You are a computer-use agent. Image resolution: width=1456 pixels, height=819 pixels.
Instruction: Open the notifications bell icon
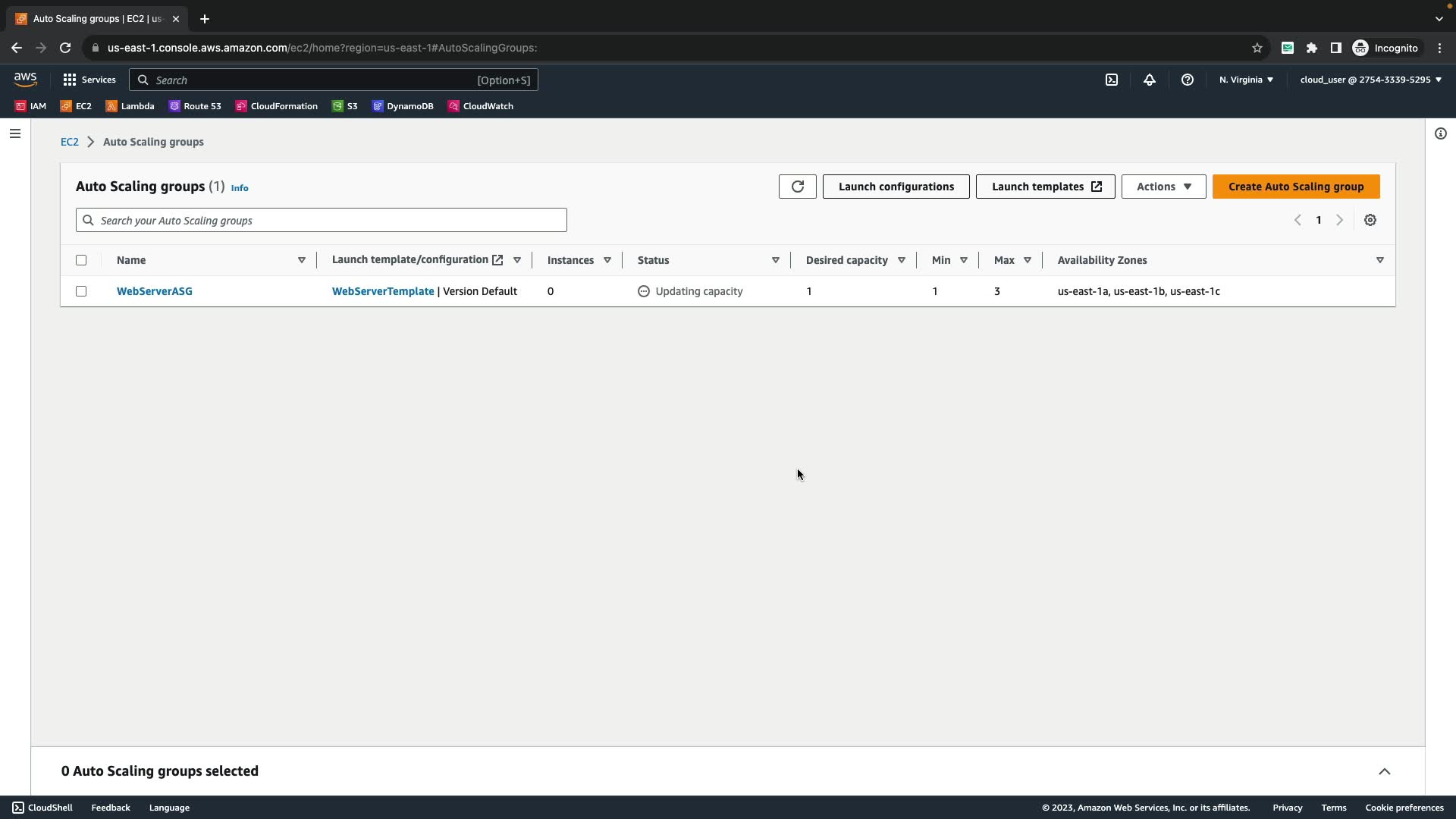pos(1150,80)
